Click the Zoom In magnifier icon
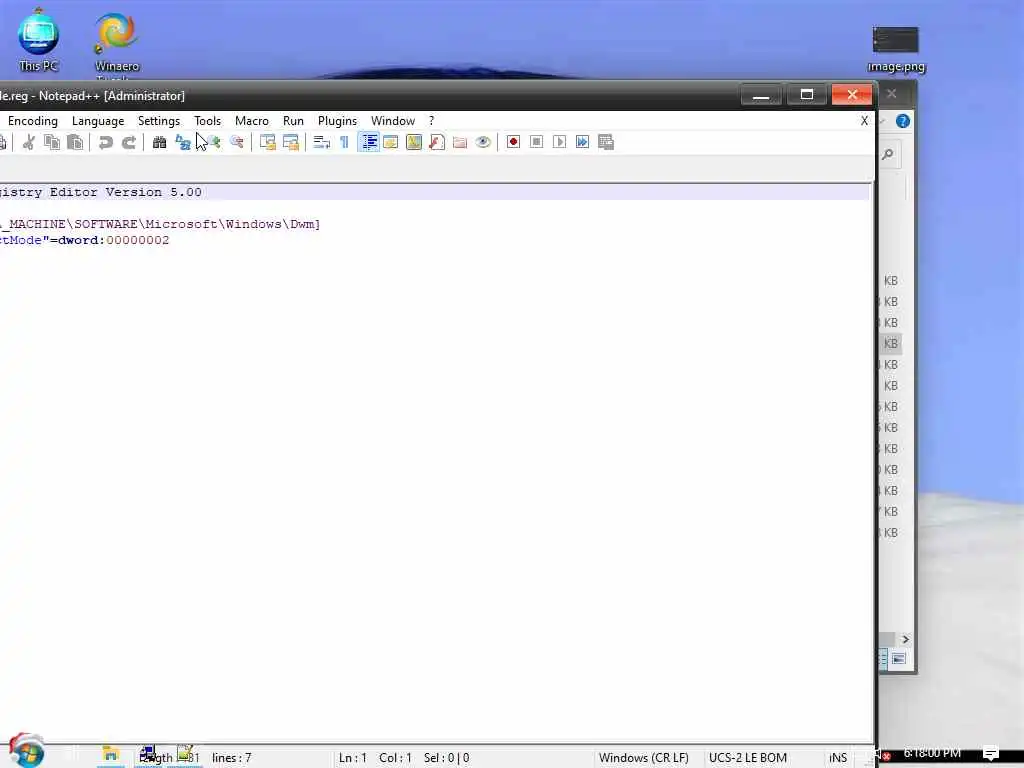Viewport: 1024px width, 768px height. point(214,142)
